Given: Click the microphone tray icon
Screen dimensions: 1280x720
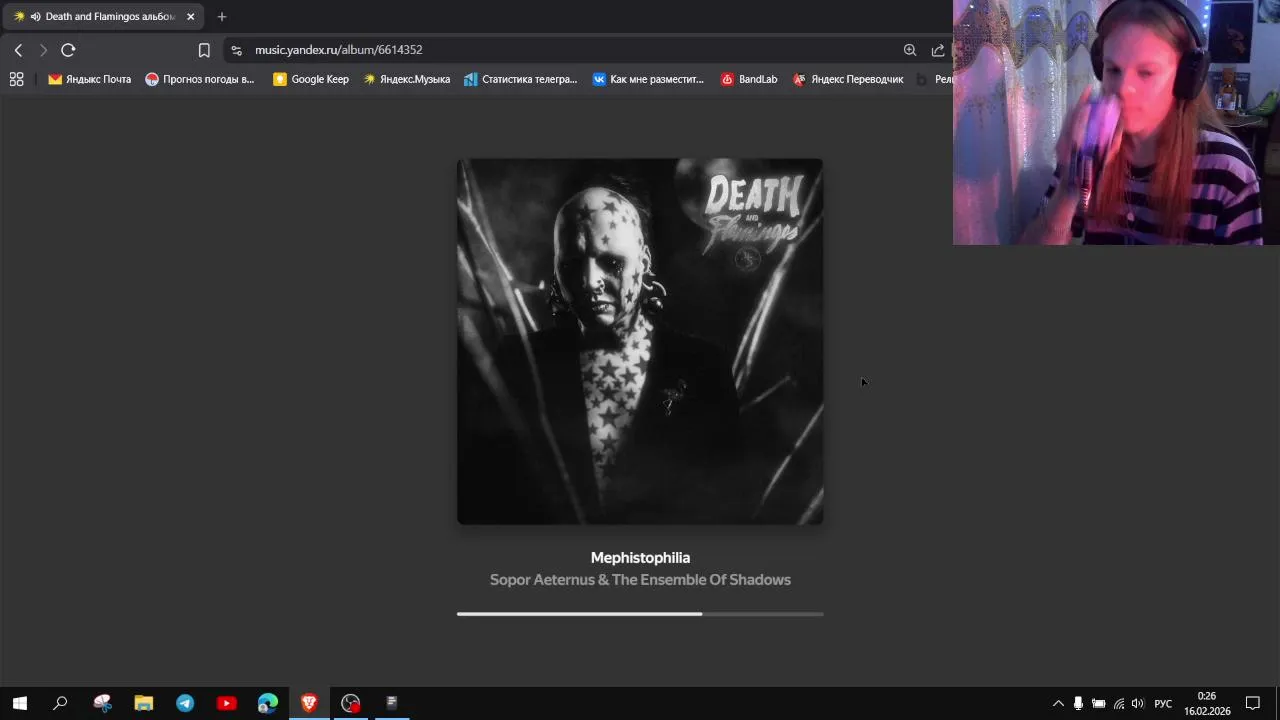Looking at the screenshot, I should [x=1078, y=703].
